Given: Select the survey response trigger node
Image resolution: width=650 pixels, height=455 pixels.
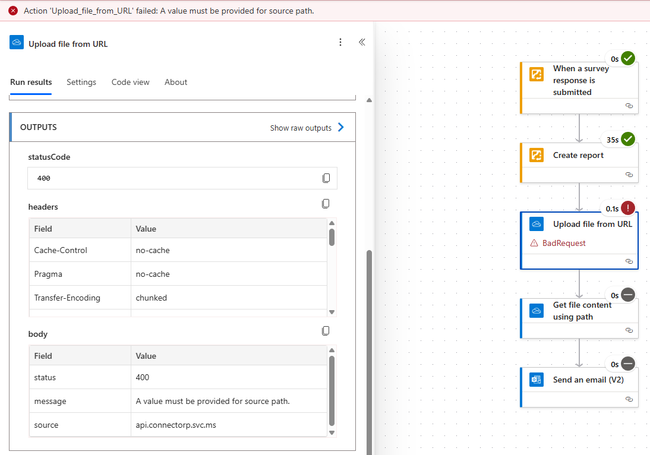Looking at the screenshot, I should (579, 80).
